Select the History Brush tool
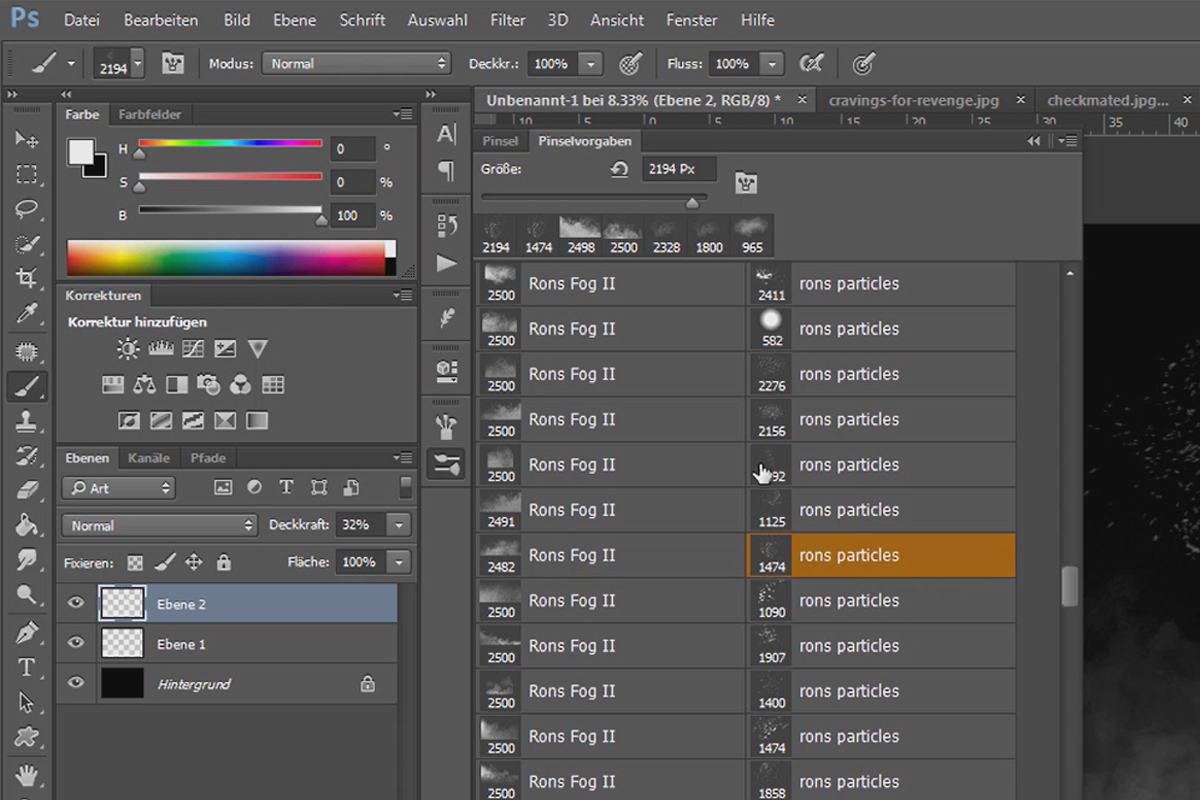This screenshot has height=800, width=1200. click(27, 456)
